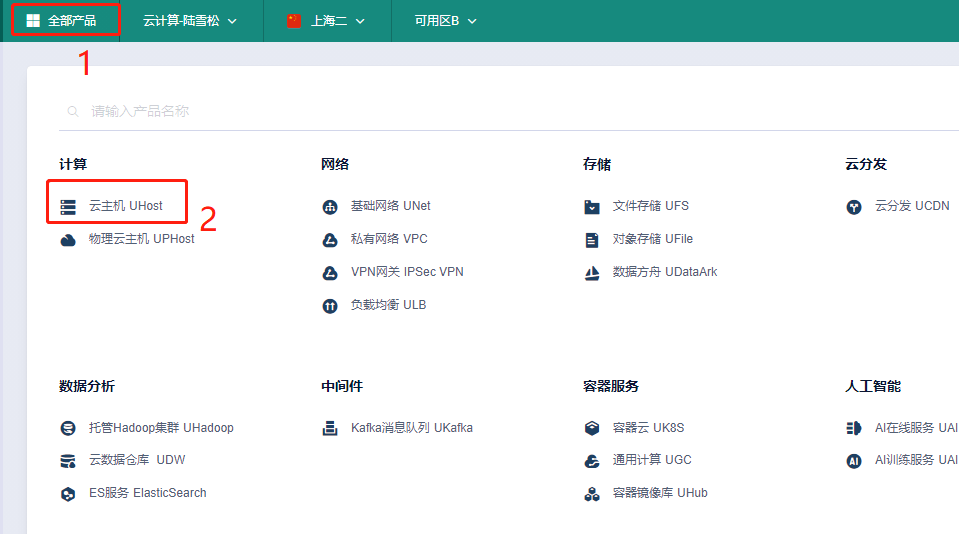This screenshot has height=534, width=959.
Task: Open the 全部产品 all products menu
Action: [62, 20]
